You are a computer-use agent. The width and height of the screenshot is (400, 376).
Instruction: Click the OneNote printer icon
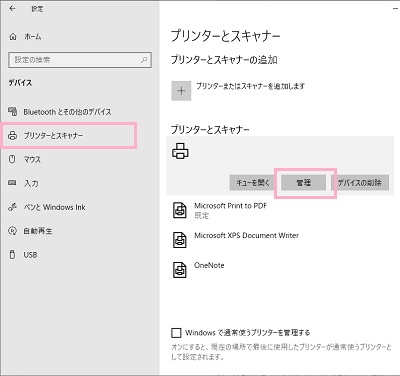(x=179, y=270)
